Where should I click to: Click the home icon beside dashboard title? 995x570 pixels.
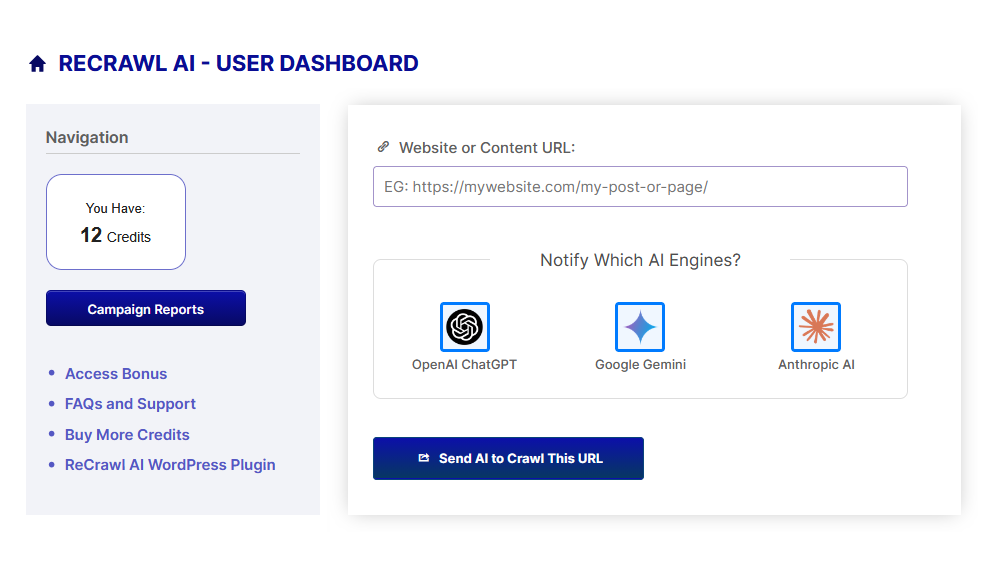click(38, 64)
